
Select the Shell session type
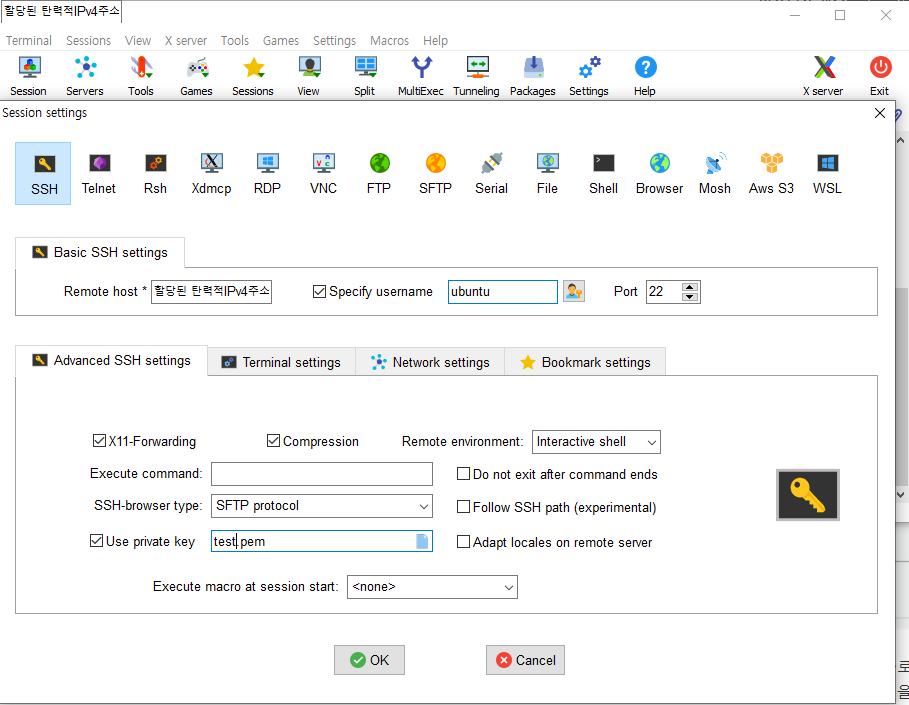pos(603,173)
